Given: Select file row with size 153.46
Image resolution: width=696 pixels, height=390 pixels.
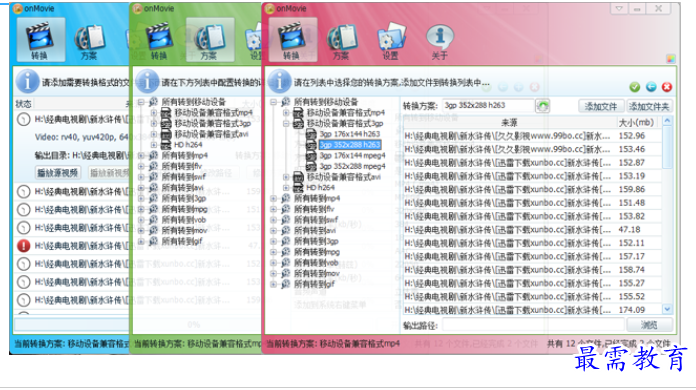Looking at the screenshot, I should click(532, 149).
